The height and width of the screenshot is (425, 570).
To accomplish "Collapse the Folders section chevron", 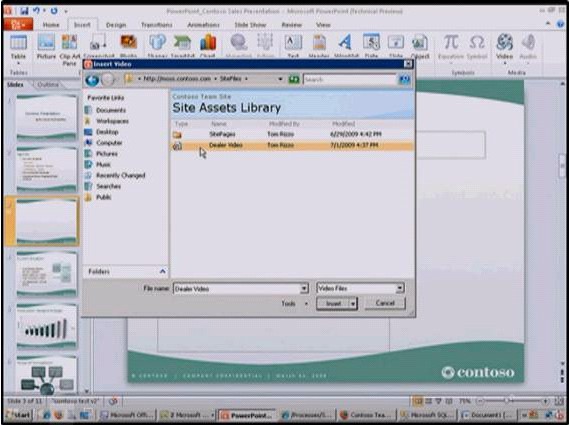I will [162, 271].
